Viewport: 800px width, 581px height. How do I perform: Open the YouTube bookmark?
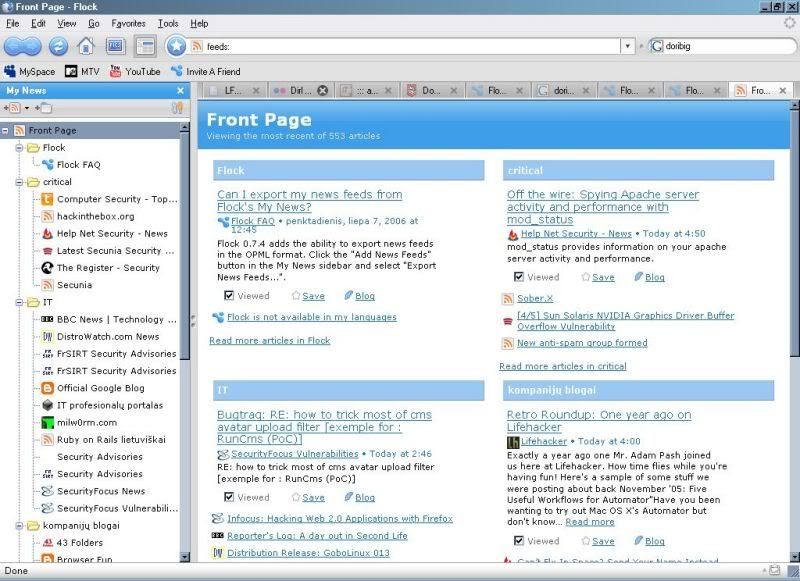click(x=135, y=71)
